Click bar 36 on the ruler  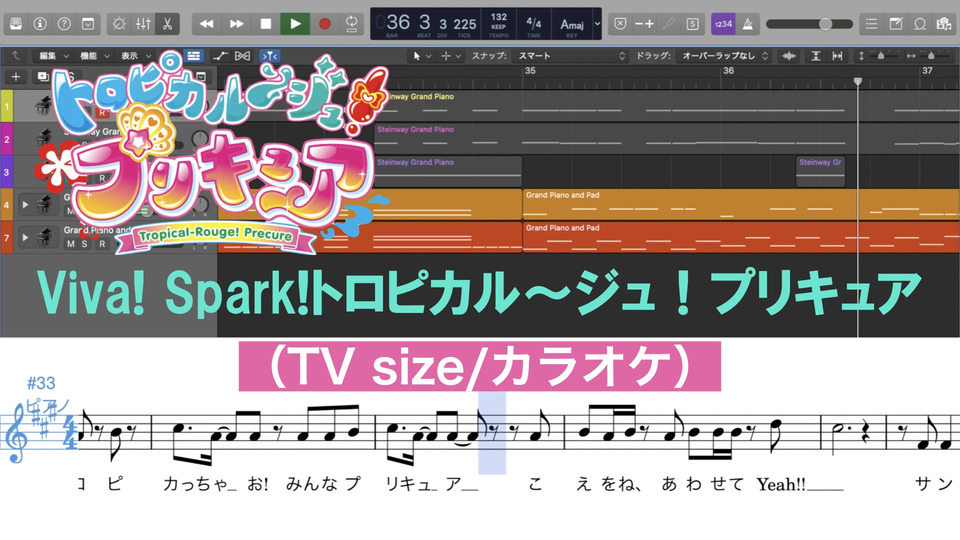tap(729, 71)
